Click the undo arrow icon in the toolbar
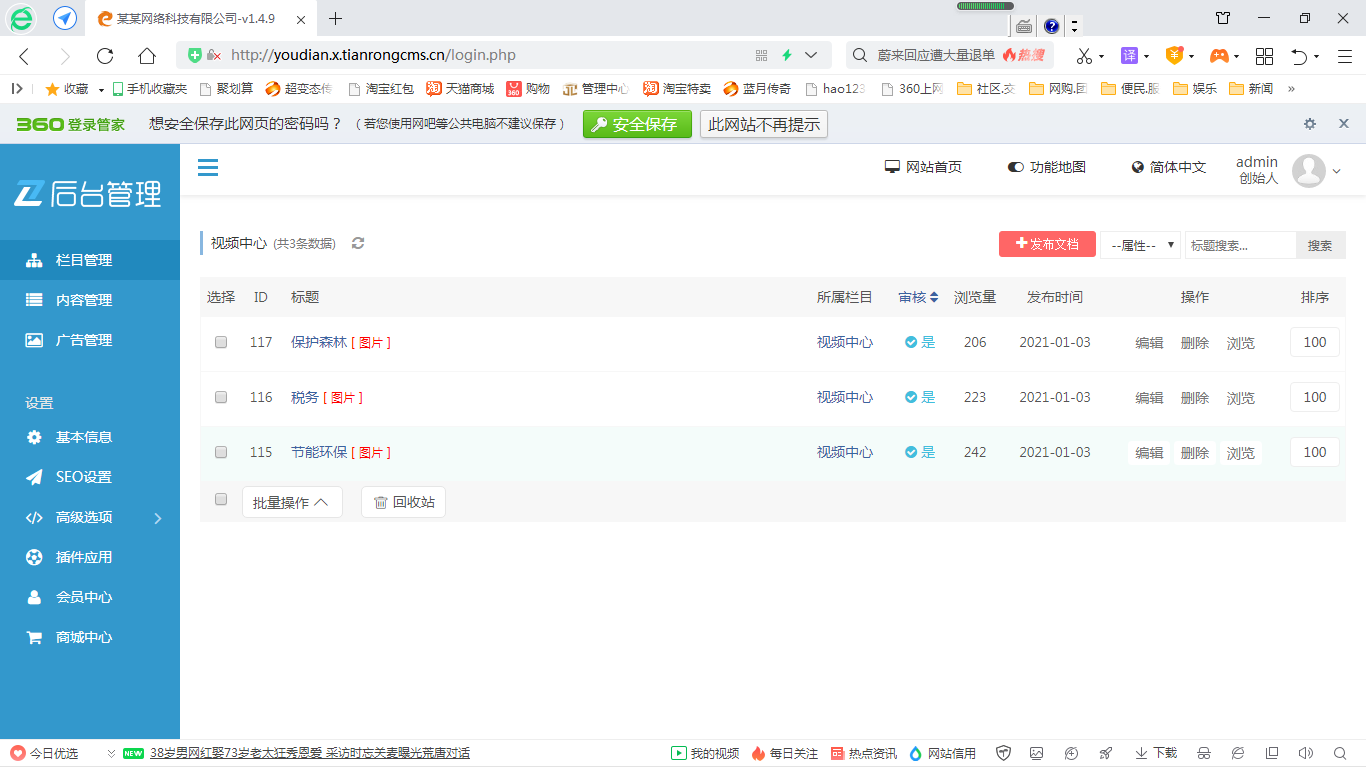Screen dimensions: 1366x768 tap(1299, 56)
